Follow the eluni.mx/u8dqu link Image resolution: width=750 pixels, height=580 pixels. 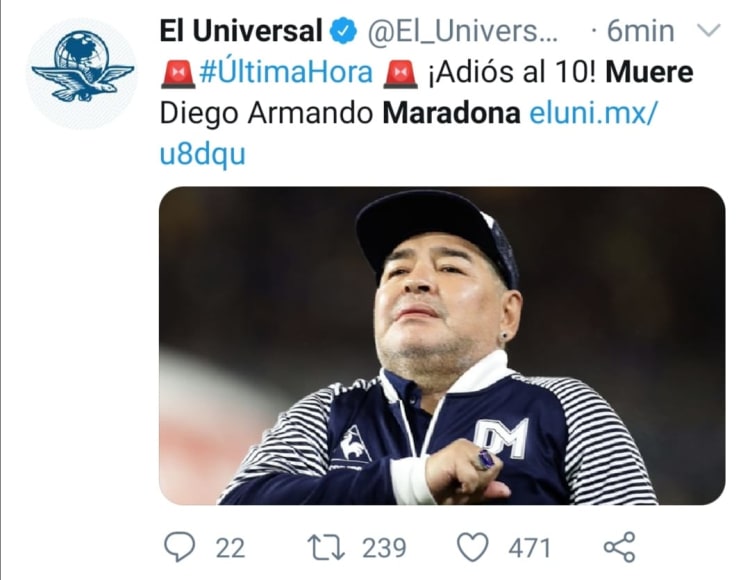[409, 134]
